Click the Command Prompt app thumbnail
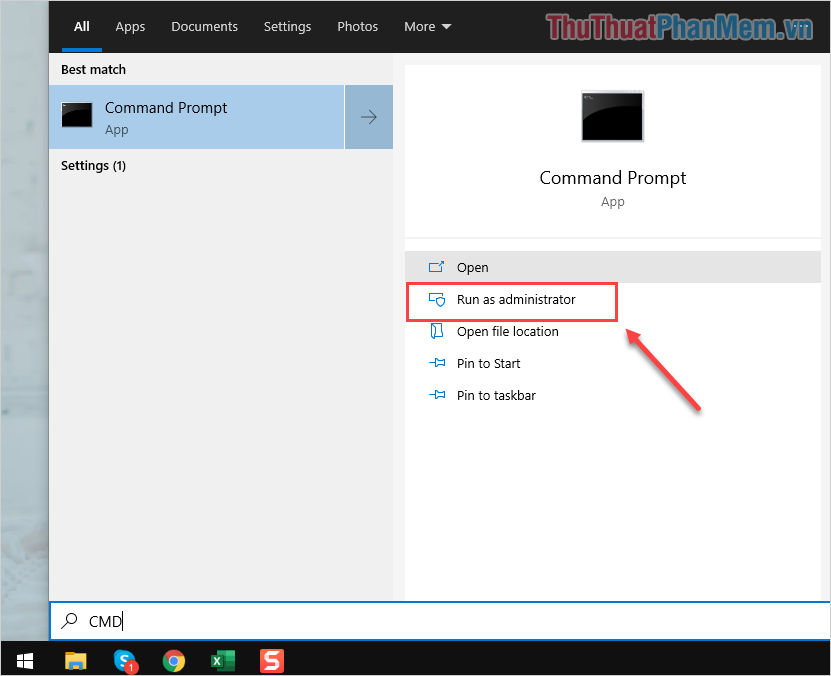The height and width of the screenshot is (676, 831). tap(611, 116)
